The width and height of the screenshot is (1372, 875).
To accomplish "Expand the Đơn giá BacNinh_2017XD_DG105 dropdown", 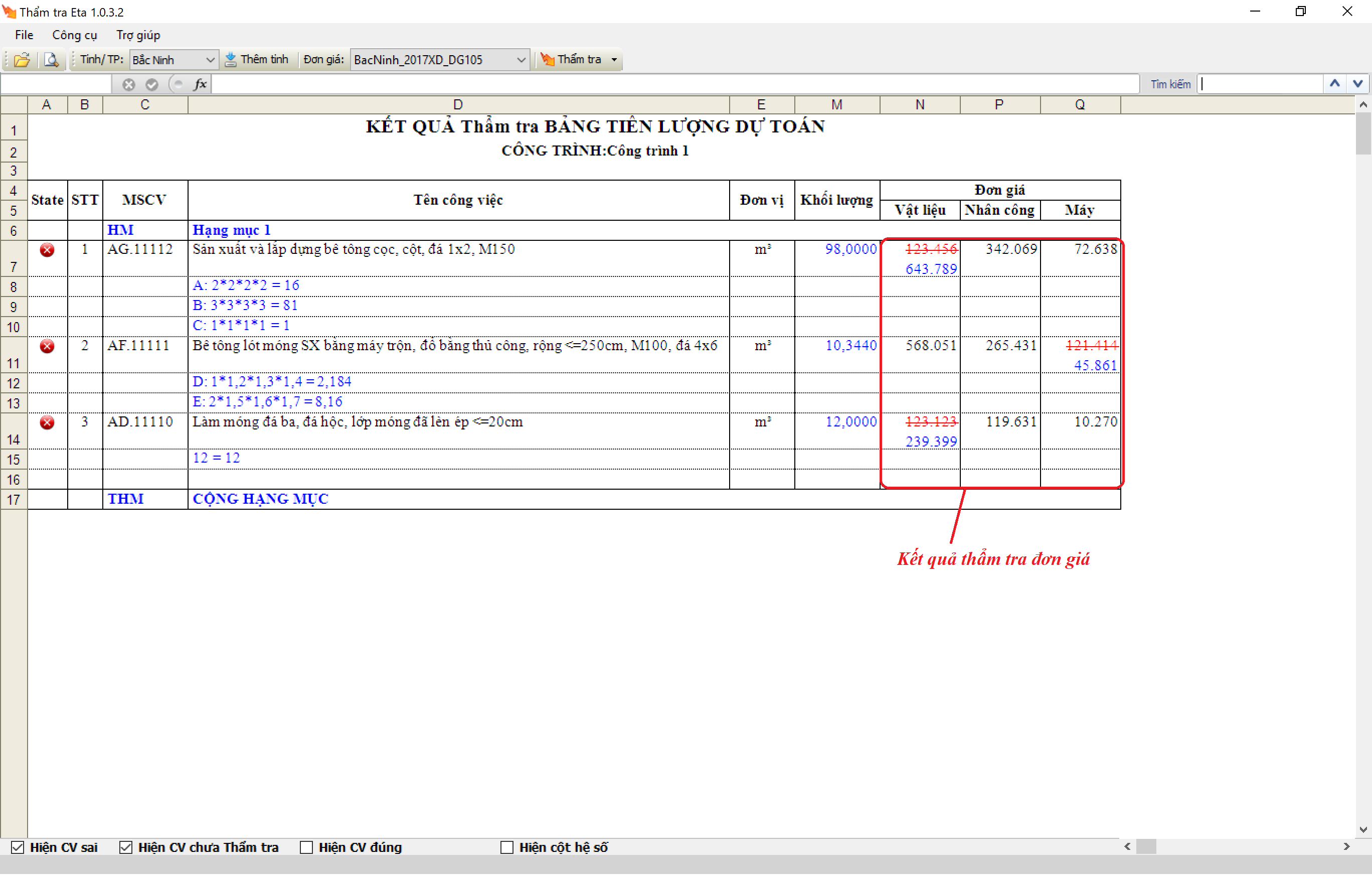I will 521,60.
